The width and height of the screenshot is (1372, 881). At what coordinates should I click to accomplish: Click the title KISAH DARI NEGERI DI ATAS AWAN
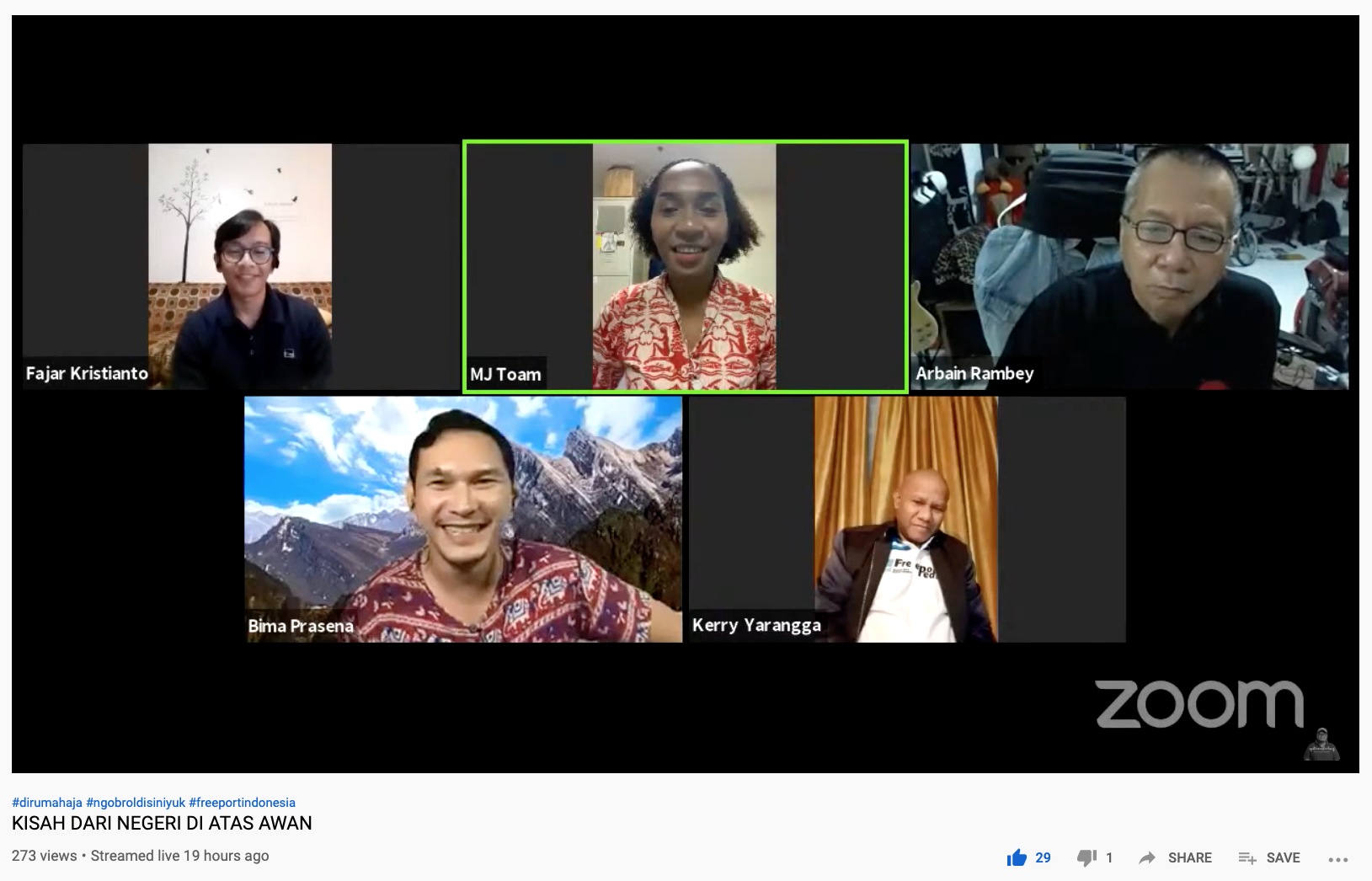point(162,823)
